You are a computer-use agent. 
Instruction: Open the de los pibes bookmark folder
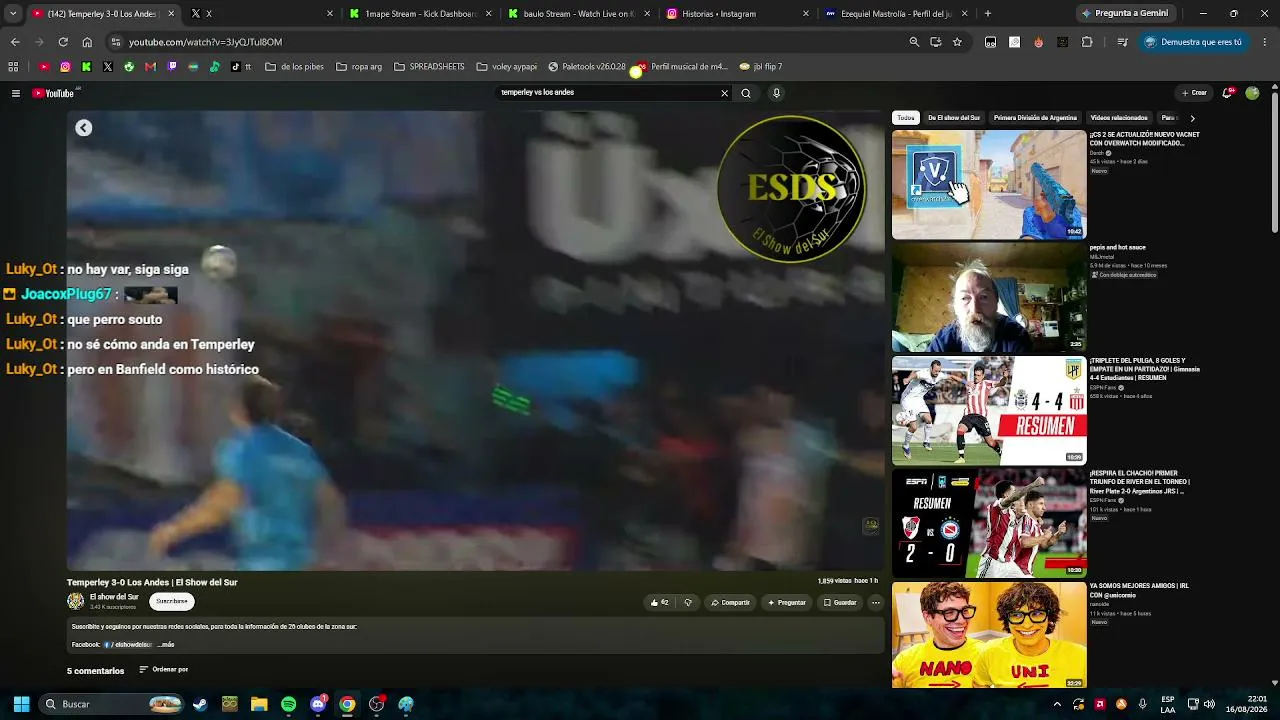(294, 67)
